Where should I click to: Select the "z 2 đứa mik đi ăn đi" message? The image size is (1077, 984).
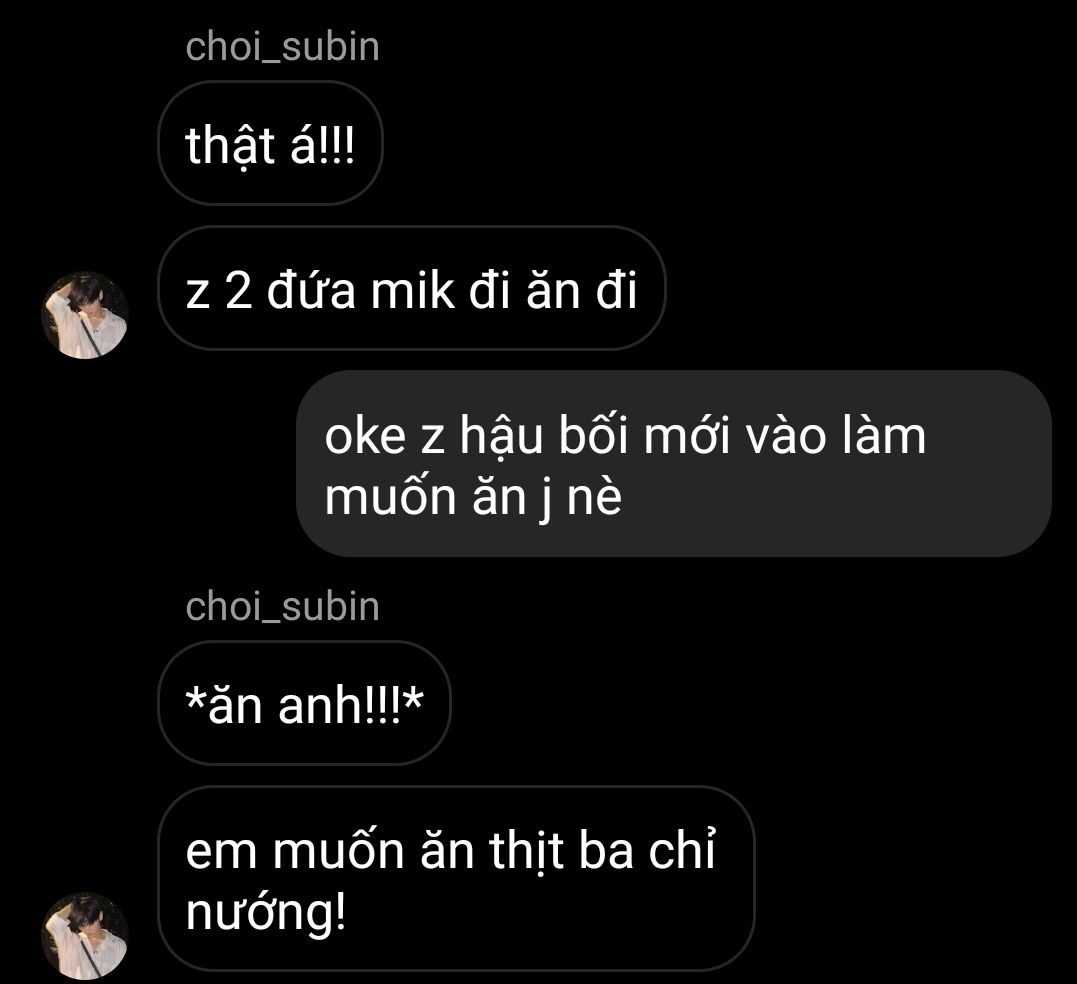(x=411, y=288)
